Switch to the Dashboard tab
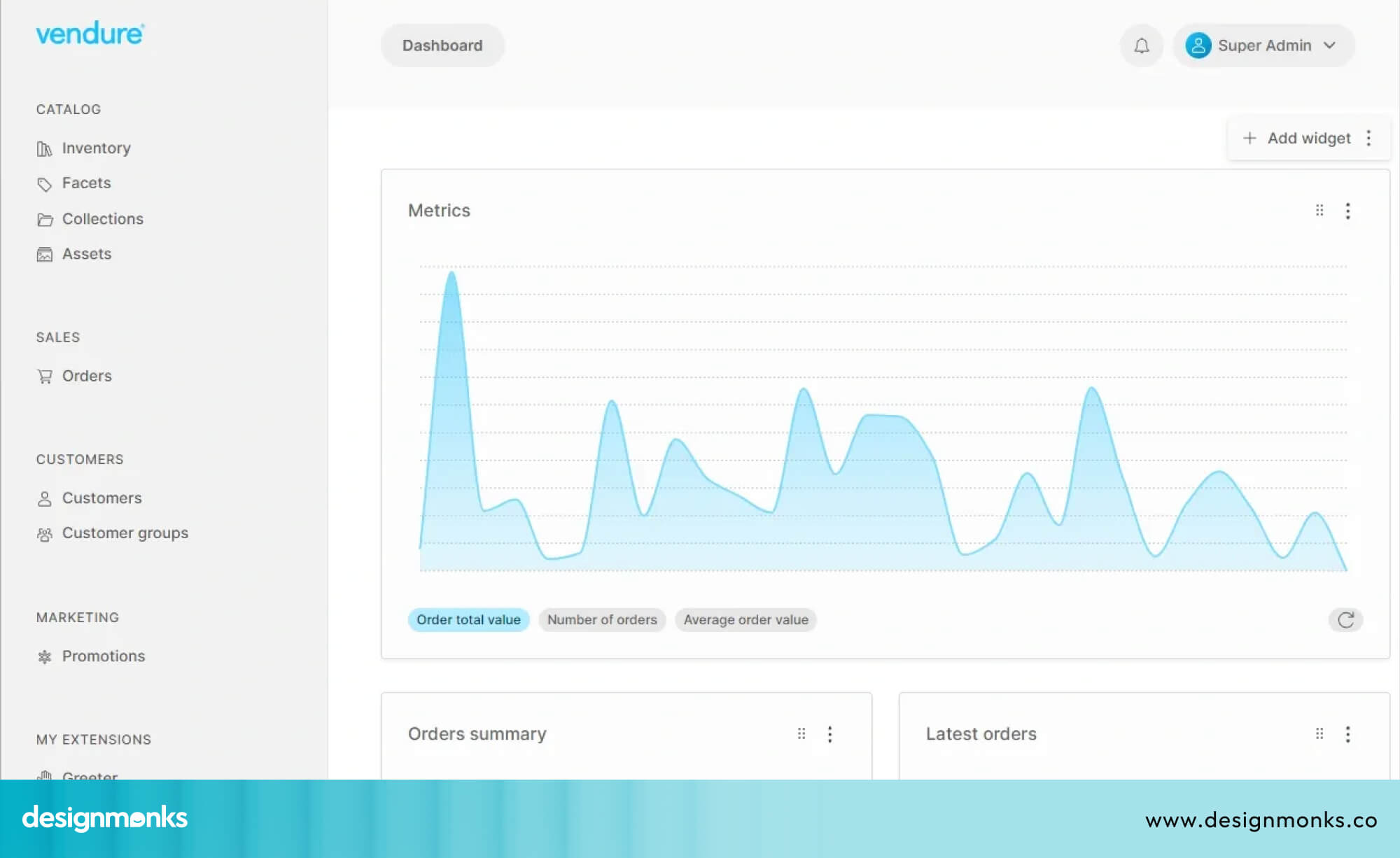The height and width of the screenshot is (858, 1400). [x=442, y=45]
